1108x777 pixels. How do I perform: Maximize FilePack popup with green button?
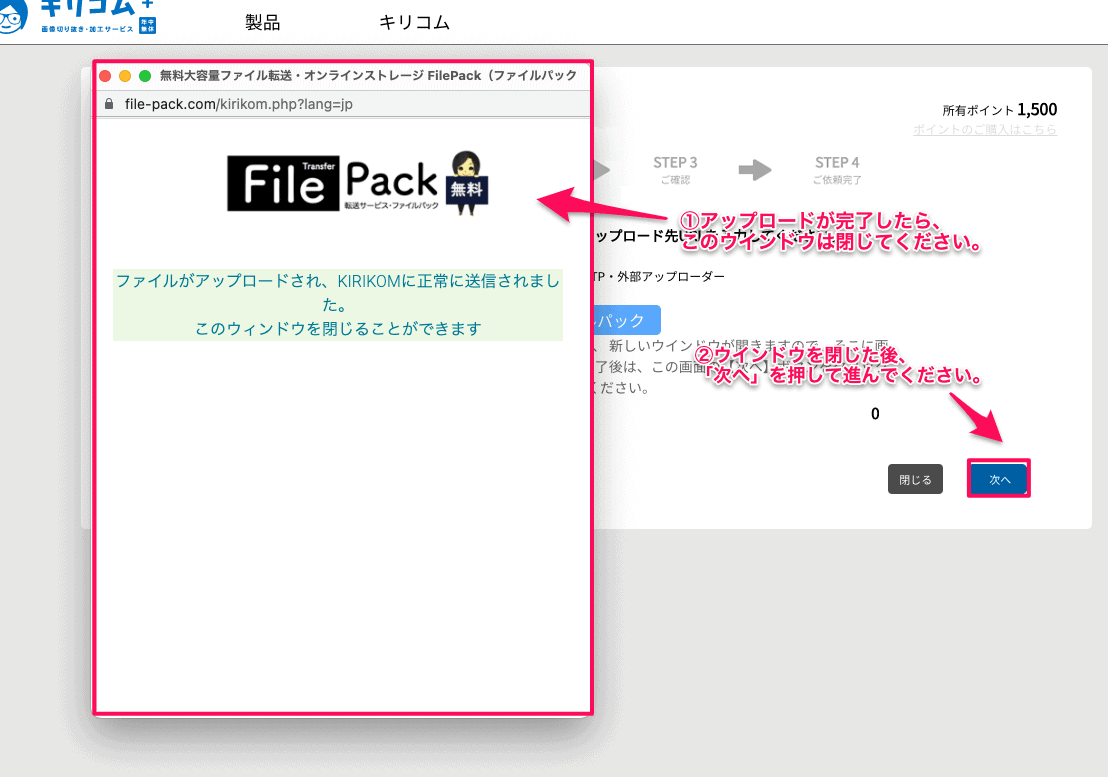145,76
